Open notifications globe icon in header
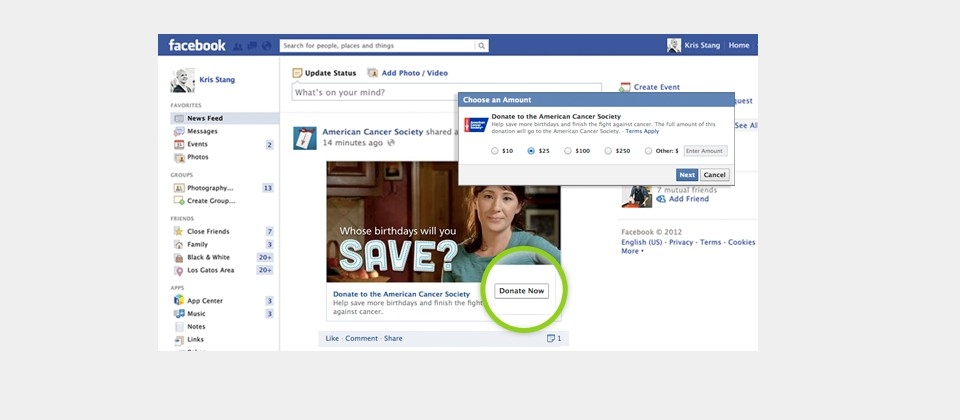Viewport: 960px width, 420px height. coord(266,46)
